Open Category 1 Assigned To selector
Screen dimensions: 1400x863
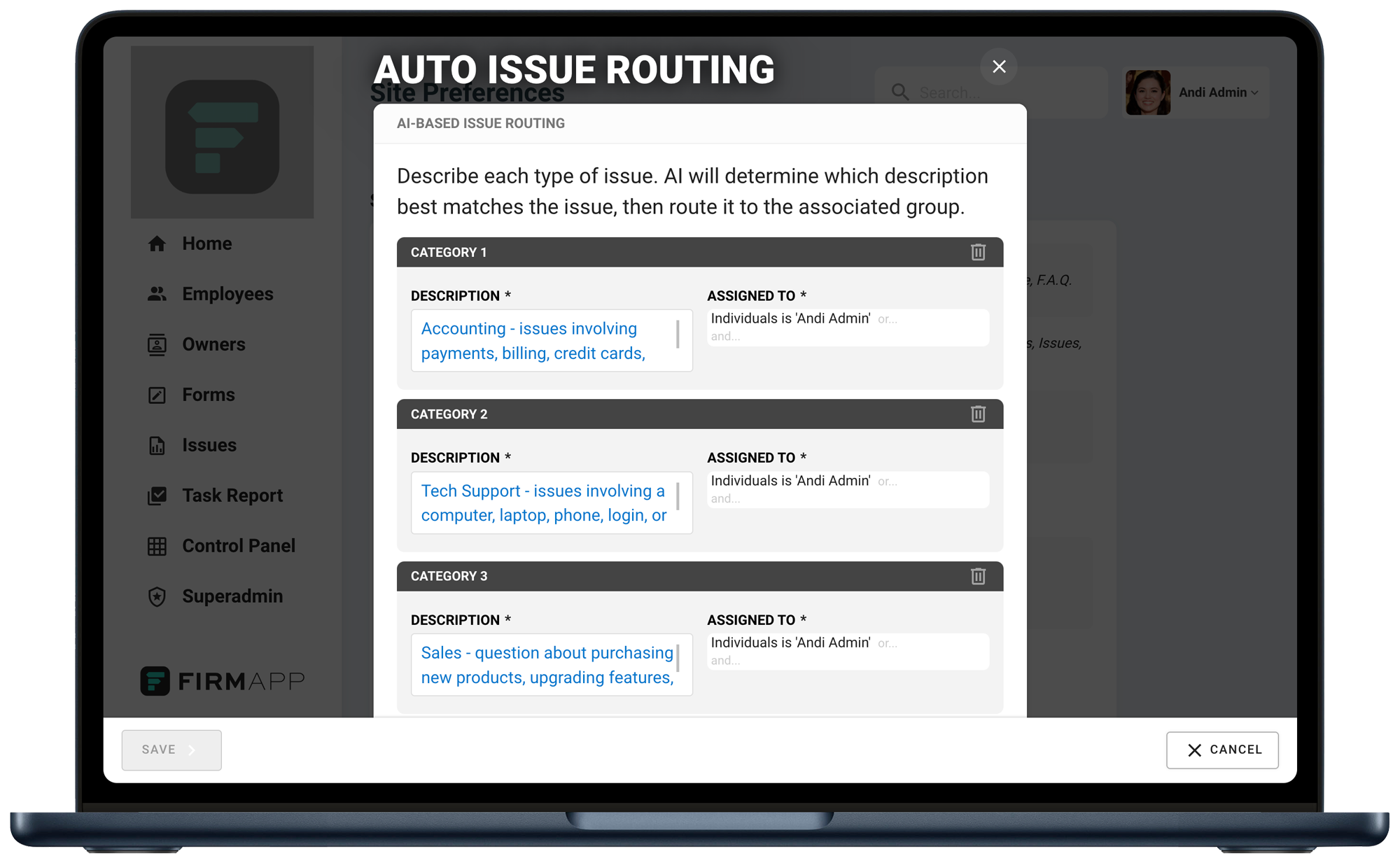848,327
